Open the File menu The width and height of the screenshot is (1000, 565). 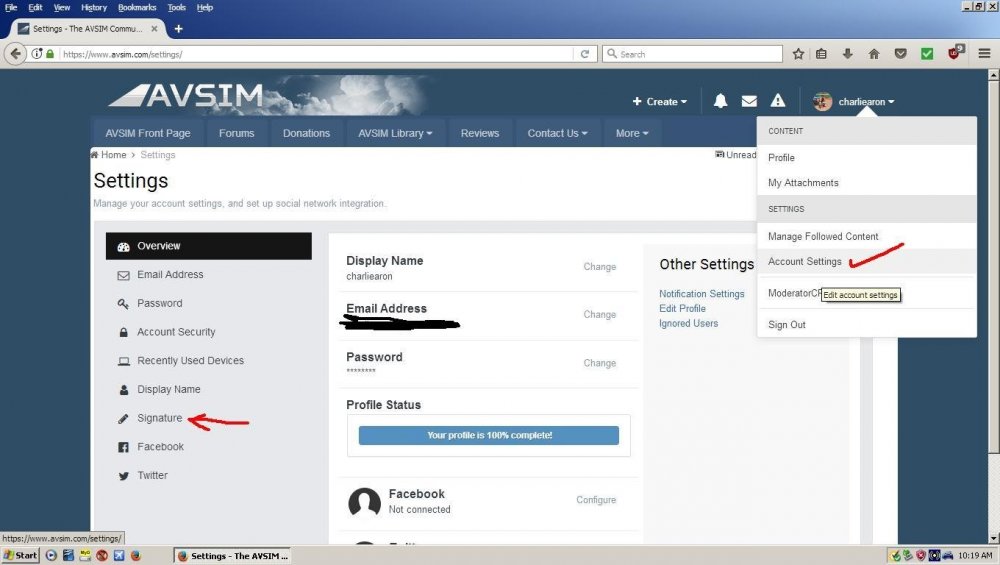[11, 8]
